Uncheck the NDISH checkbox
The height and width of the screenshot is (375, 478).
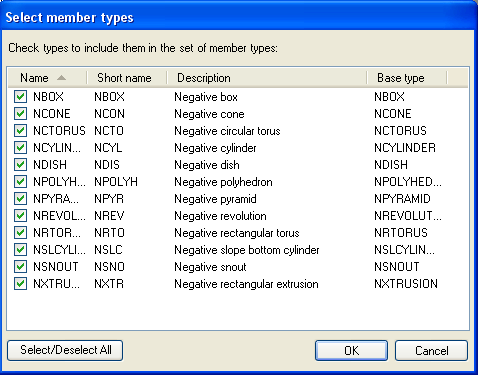pyautogui.click(x=20, y=165)
